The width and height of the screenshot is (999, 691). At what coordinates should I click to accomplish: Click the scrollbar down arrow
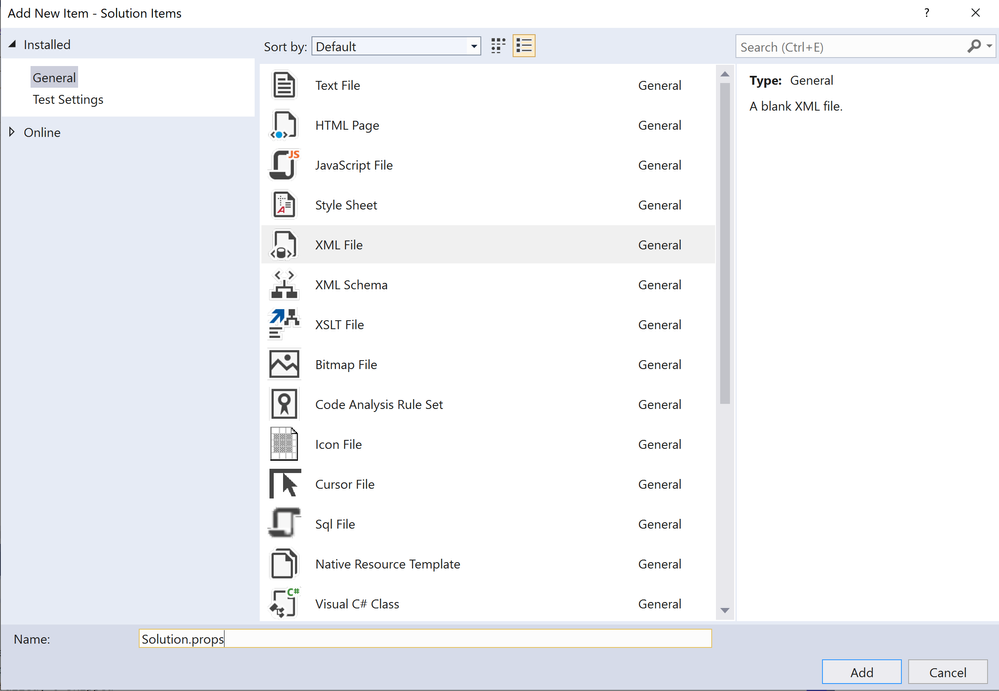(x=725, y=610)
